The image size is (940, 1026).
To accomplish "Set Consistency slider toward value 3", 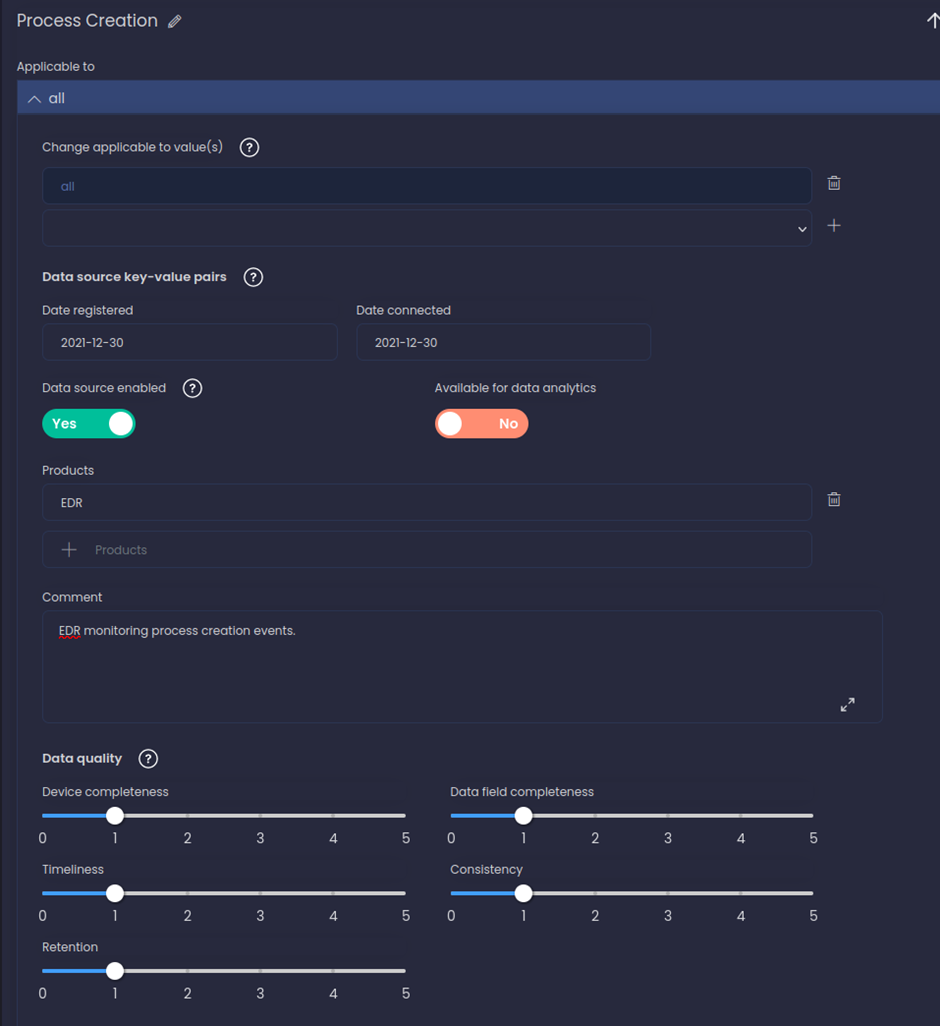I will 667,893.
